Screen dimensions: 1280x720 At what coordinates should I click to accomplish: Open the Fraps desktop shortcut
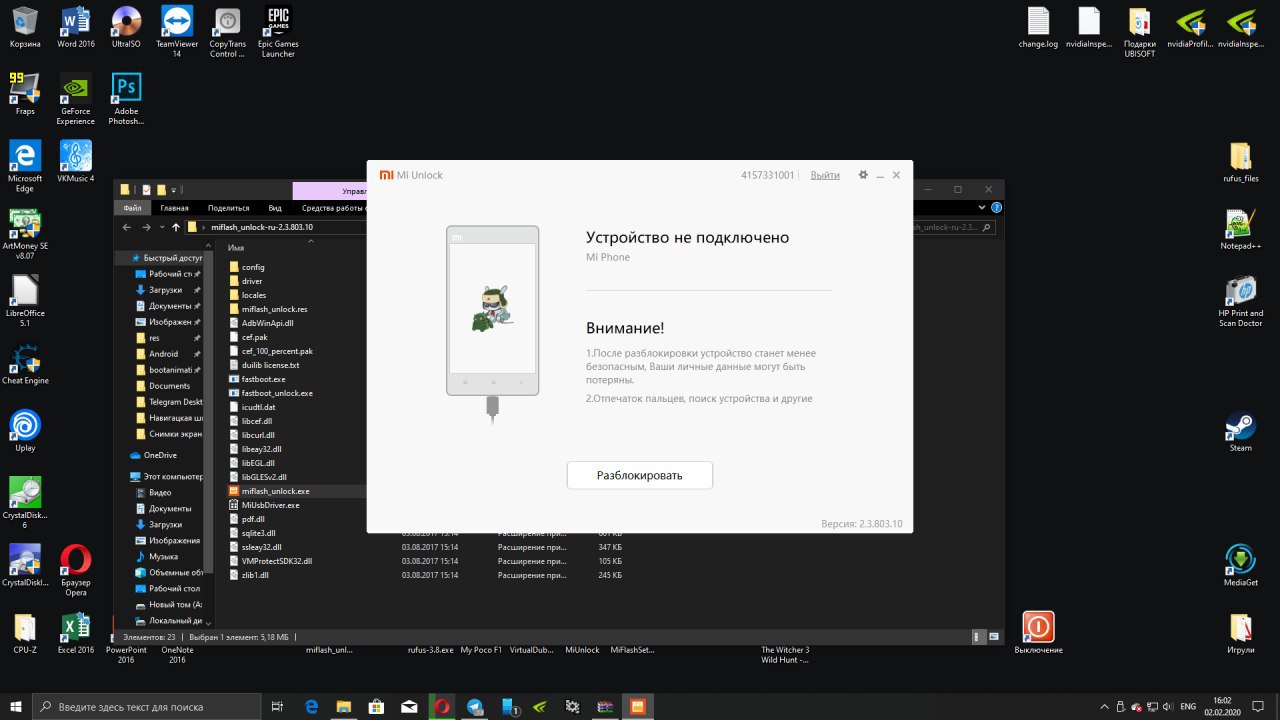[x=25, y=94]
